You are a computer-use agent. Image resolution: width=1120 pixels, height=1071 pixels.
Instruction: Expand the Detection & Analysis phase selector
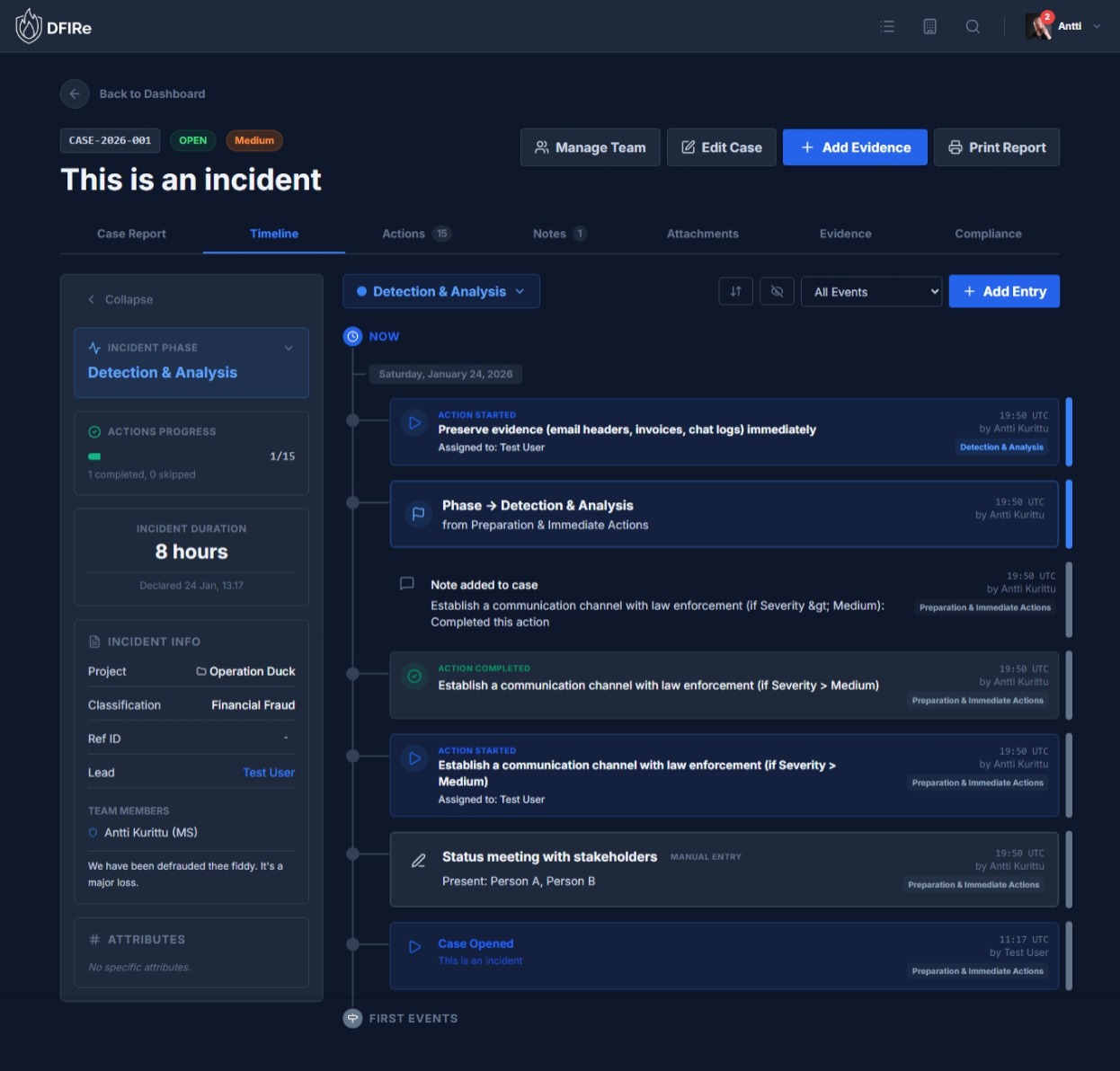(440, 291)
